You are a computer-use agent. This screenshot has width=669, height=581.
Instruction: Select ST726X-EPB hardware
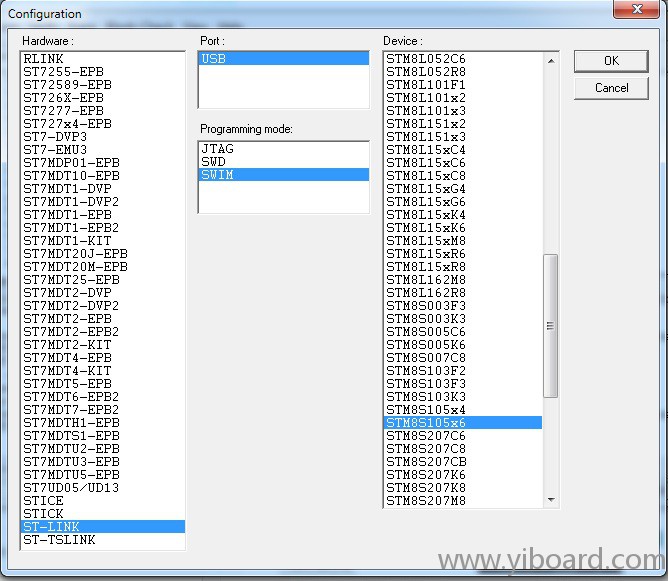103,98
